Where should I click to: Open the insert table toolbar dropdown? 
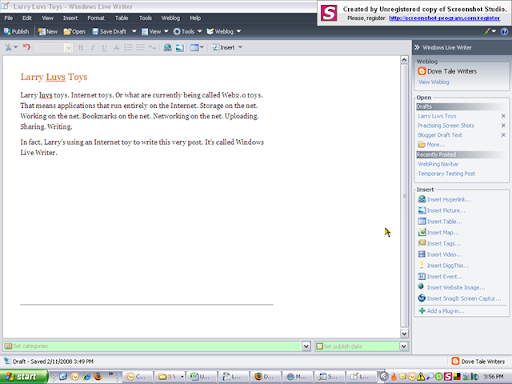pos(197,47)
